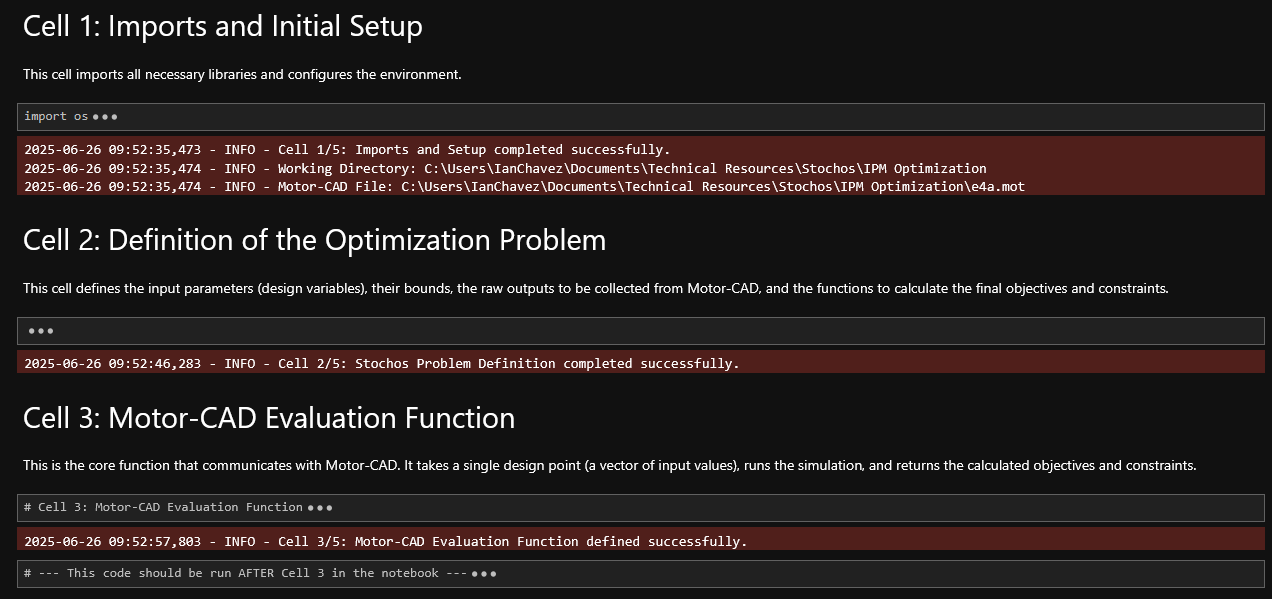Select the "Cell 1: Imports and Initial Setup" heading
The image size is (1272, 599).
tap(222, 27)
